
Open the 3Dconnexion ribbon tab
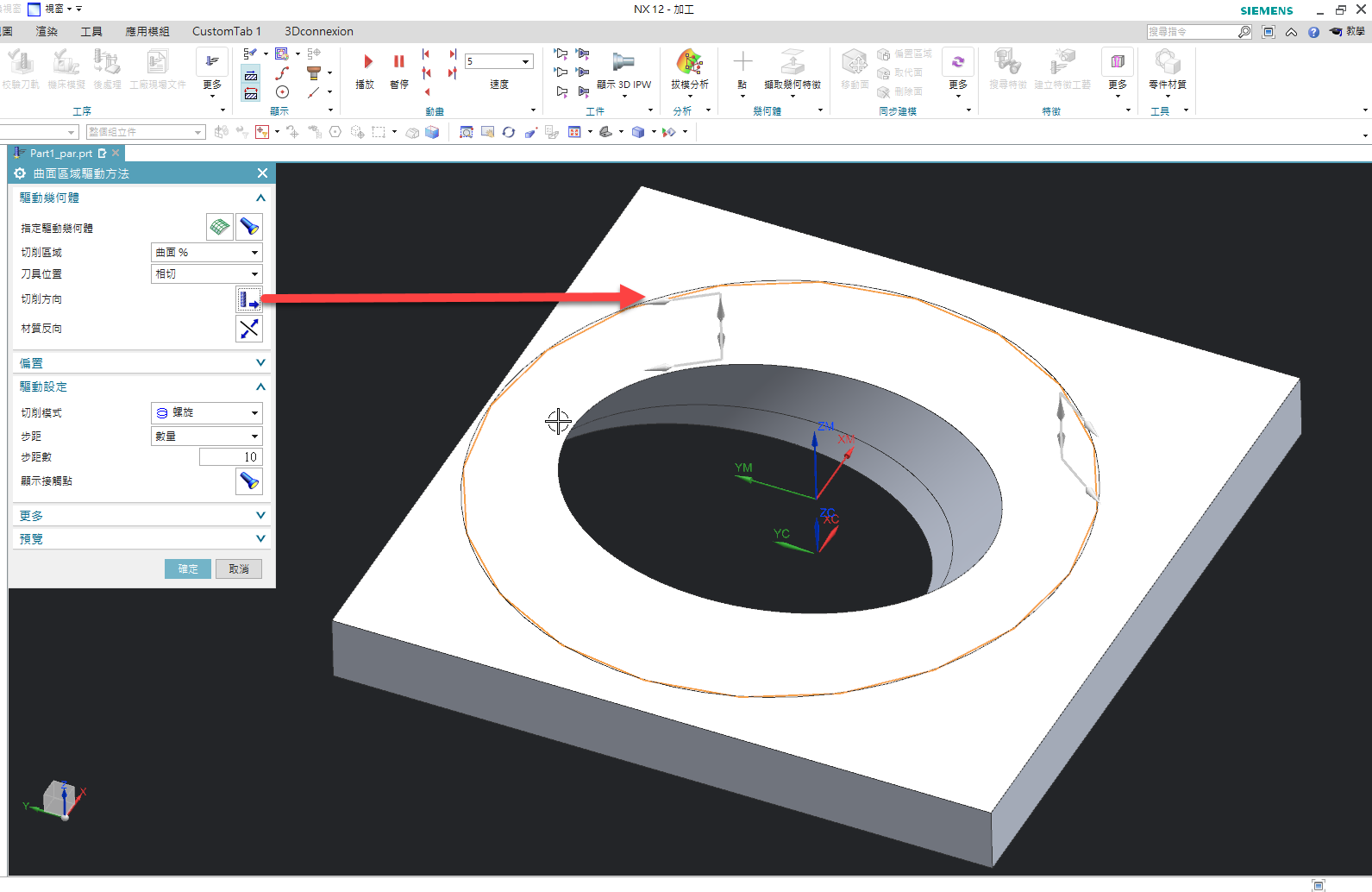pos(319,31)
